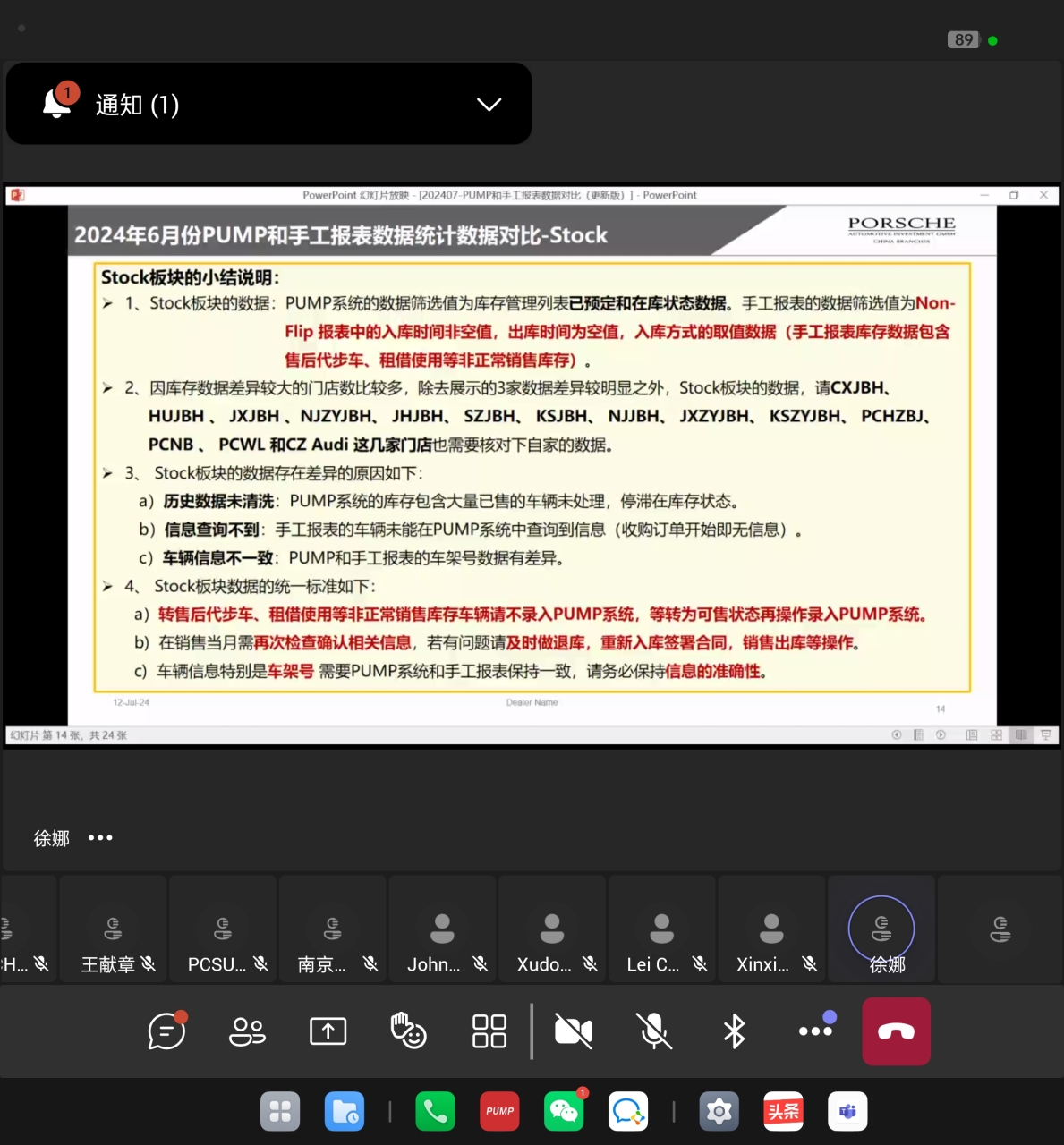Switch PowerPoint to Normal view
This screenshot has width=1064, height=1145.
click(x=972, y=734)
